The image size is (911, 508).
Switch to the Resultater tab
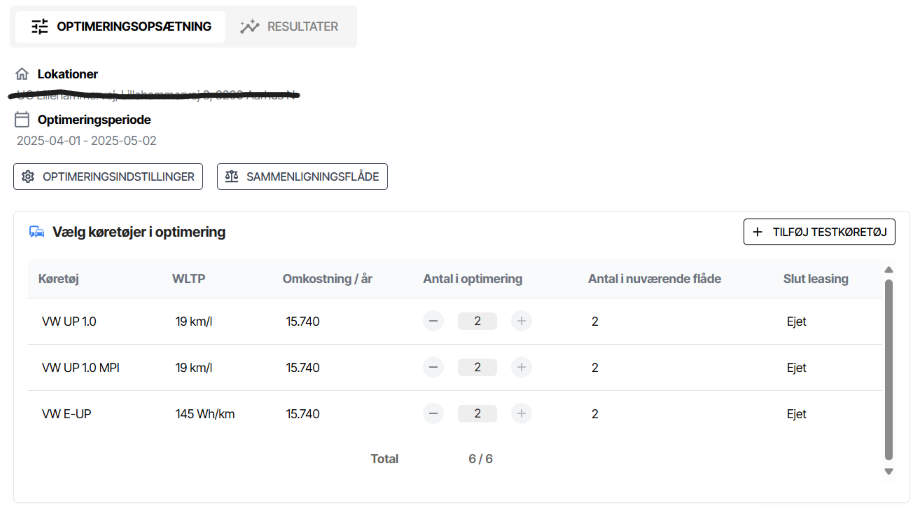pyautogui.click(x=289, y=26)
